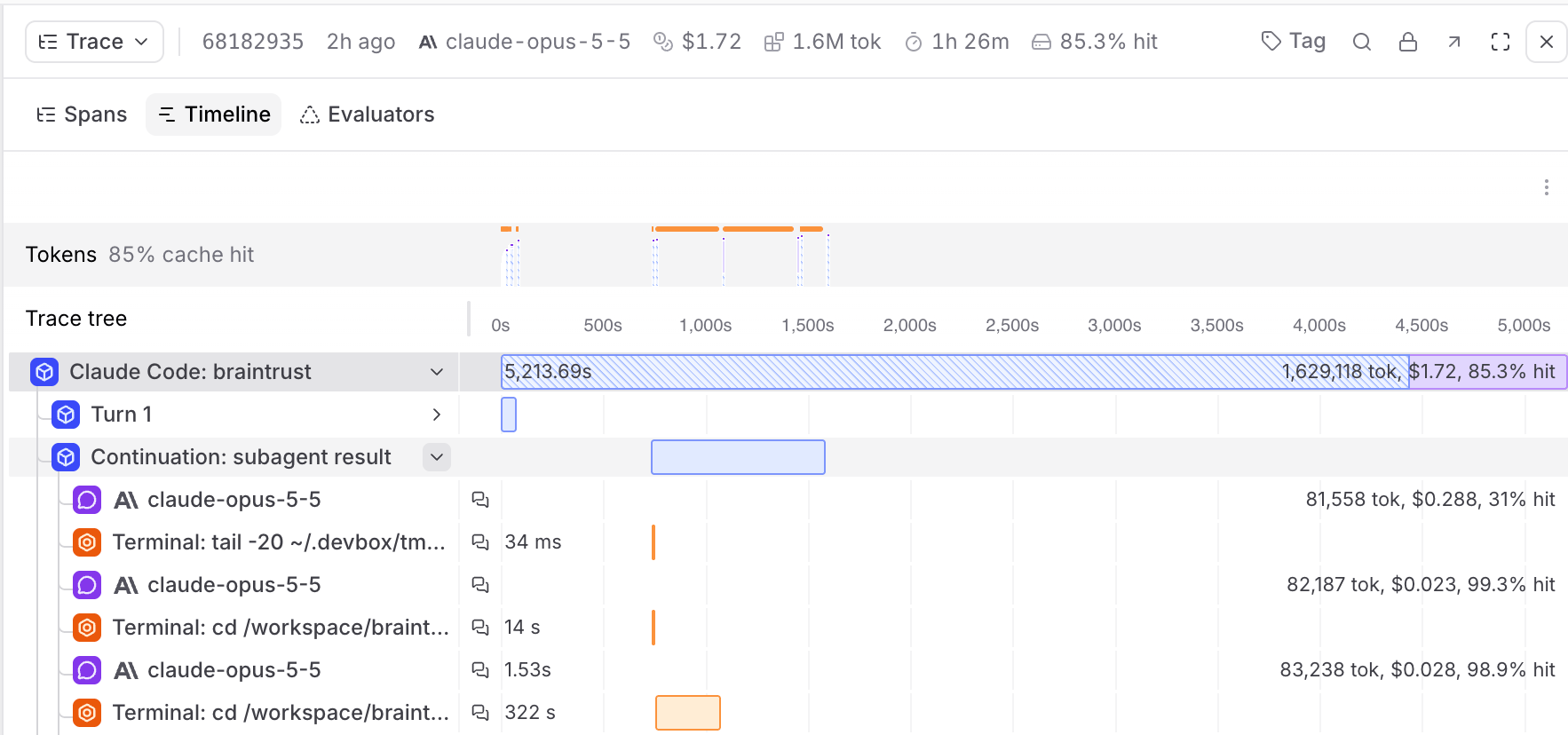Open thread icon on 1.53s row
The image size is (1568, 735).
[x=480, y=670]
